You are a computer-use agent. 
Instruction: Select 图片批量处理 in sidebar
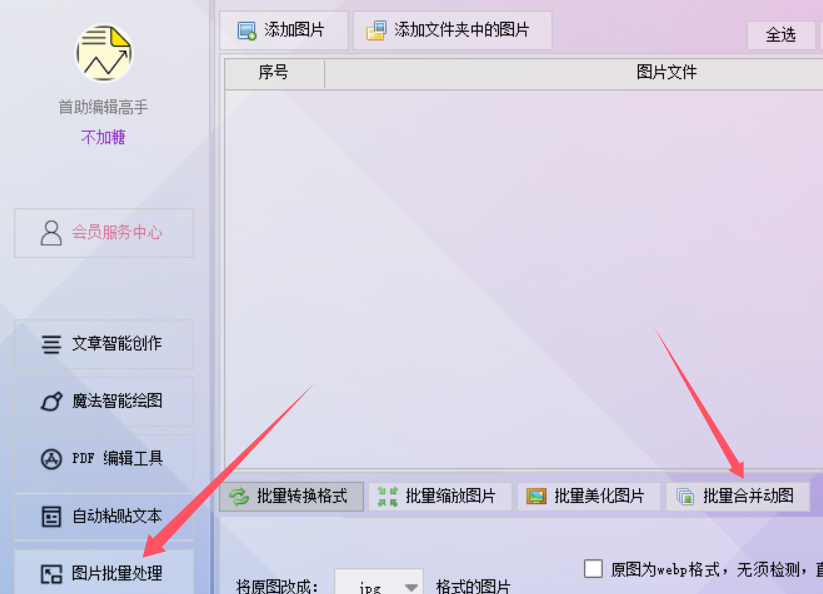pos(104,572)
